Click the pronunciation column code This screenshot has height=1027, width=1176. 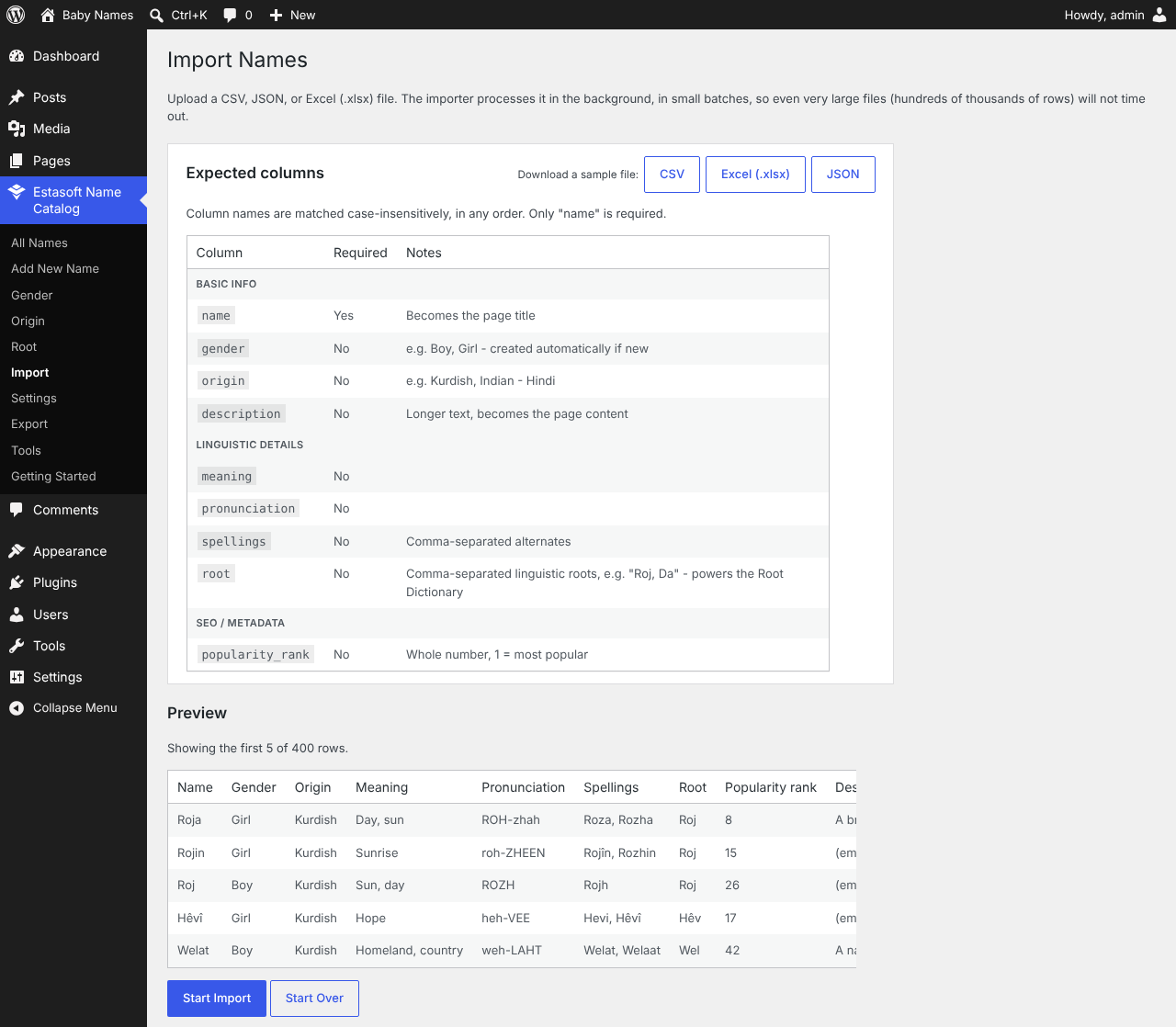pos(248,508)
